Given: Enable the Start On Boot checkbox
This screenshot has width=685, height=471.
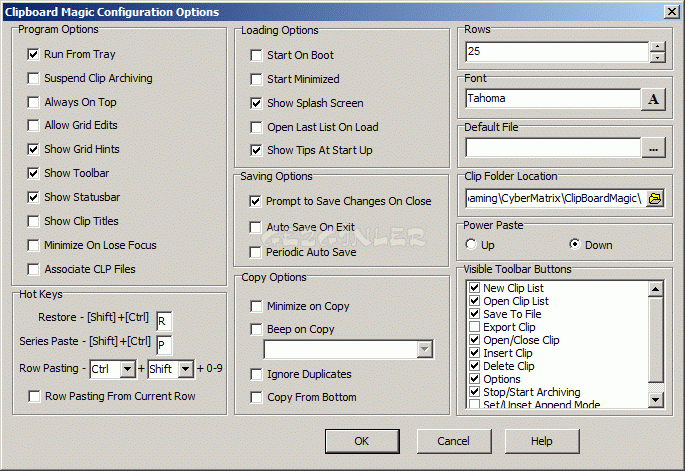Looking at the screenshot, I should [x=256, y=55].
